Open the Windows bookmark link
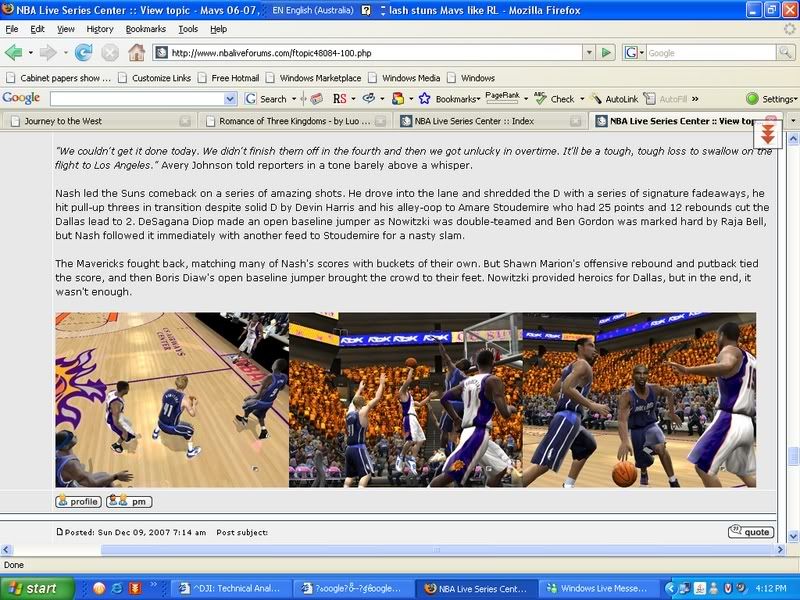The height and width of the screenshot is (600, 800). click(471, 78)
